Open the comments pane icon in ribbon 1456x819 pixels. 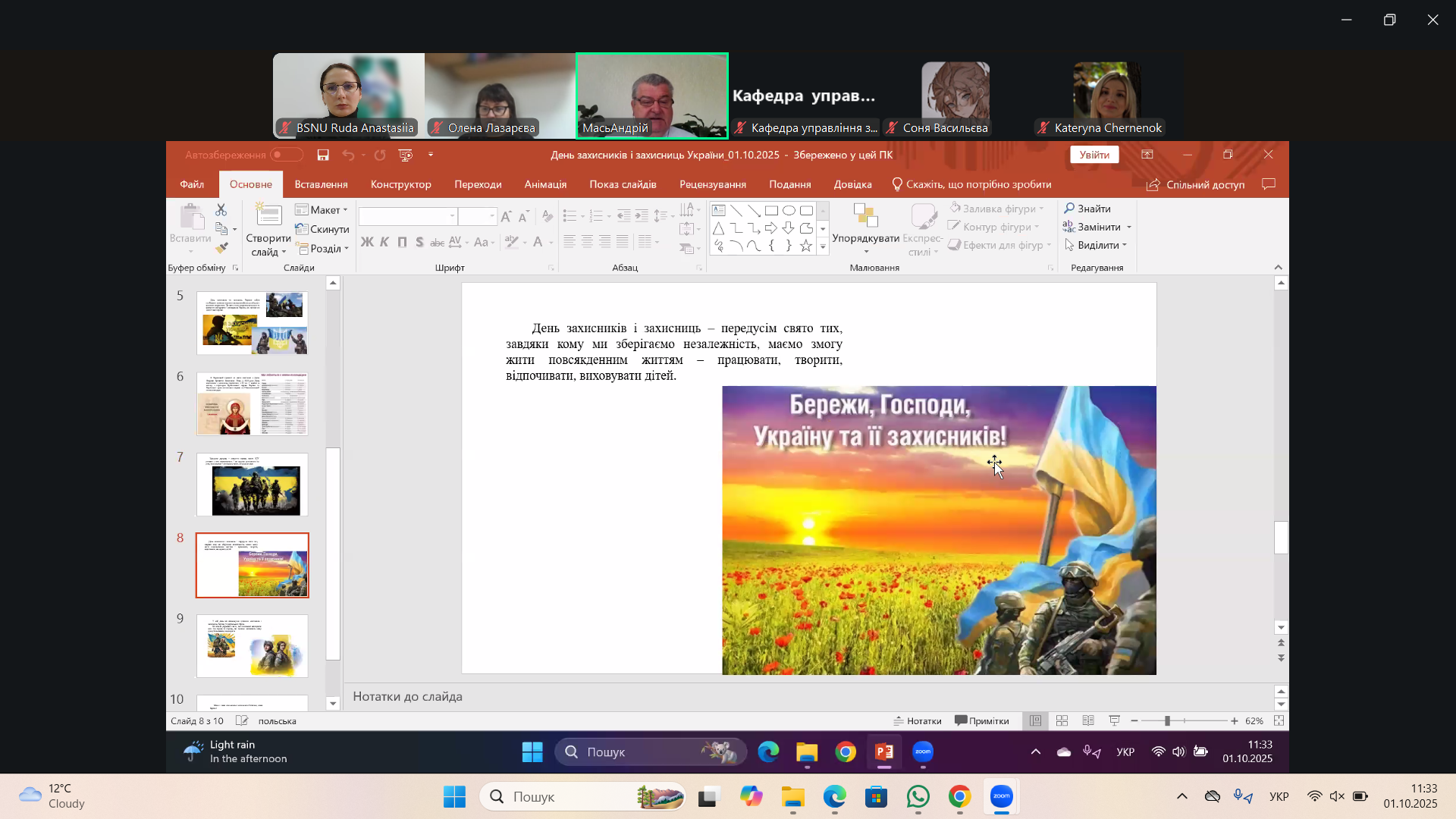point(1269,184)
